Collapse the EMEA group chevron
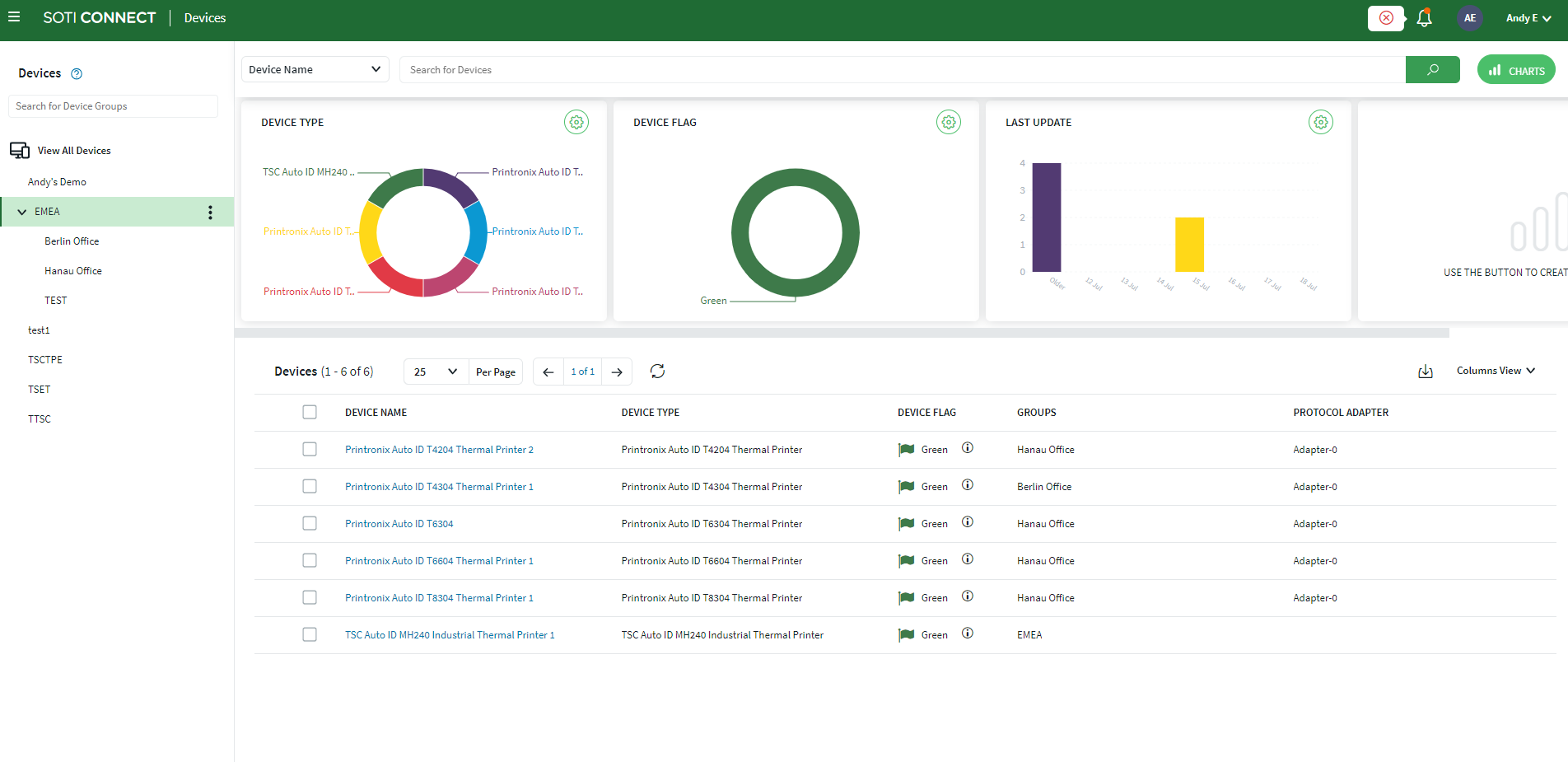This screenshot has height=762, width=1568. [x=22, y=213]
